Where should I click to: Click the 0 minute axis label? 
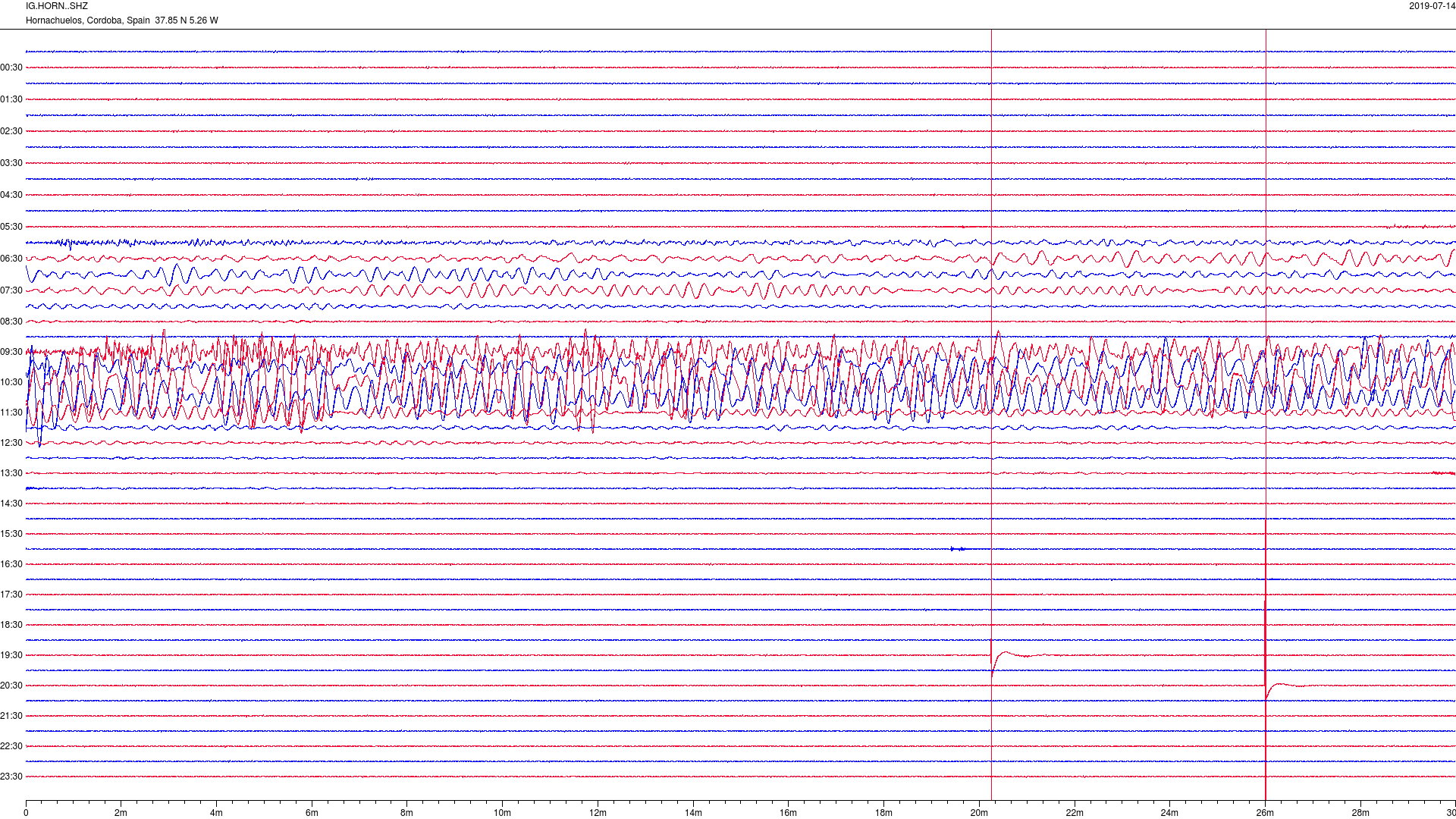[26, 813]
